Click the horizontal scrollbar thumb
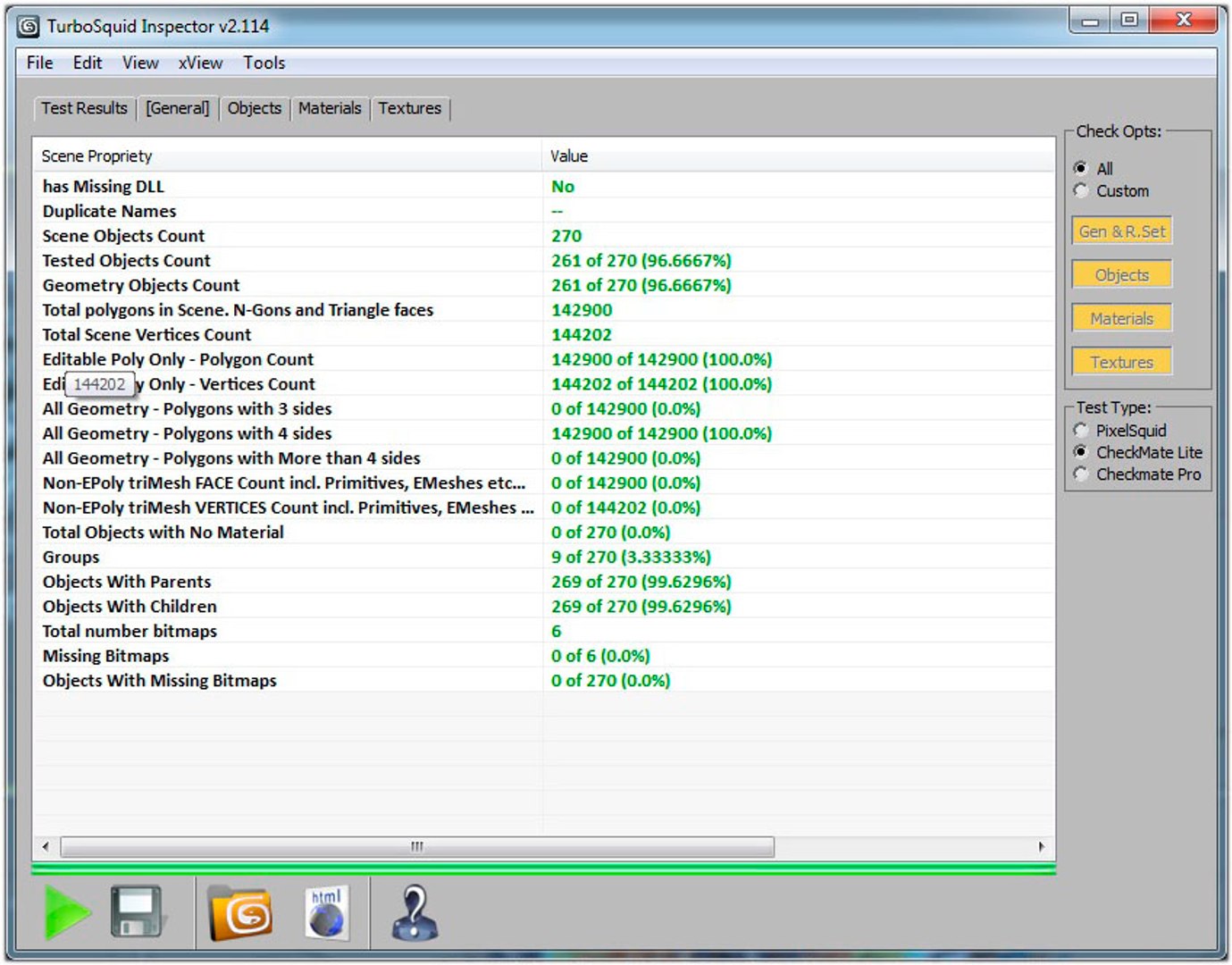1232x965 pixels. pos(417,846)
